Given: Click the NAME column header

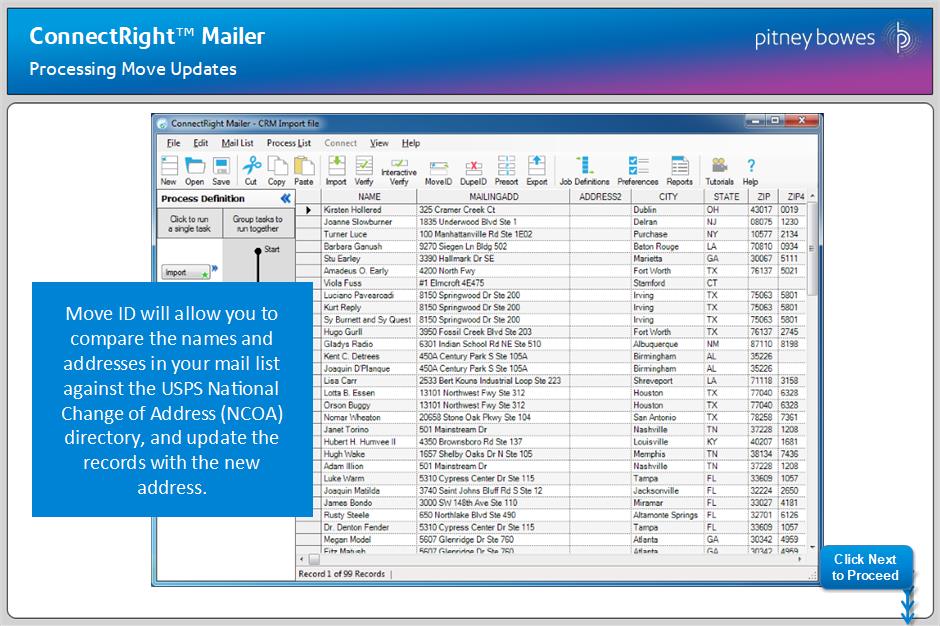Looking at the screenshot, I should pos(369,197).
